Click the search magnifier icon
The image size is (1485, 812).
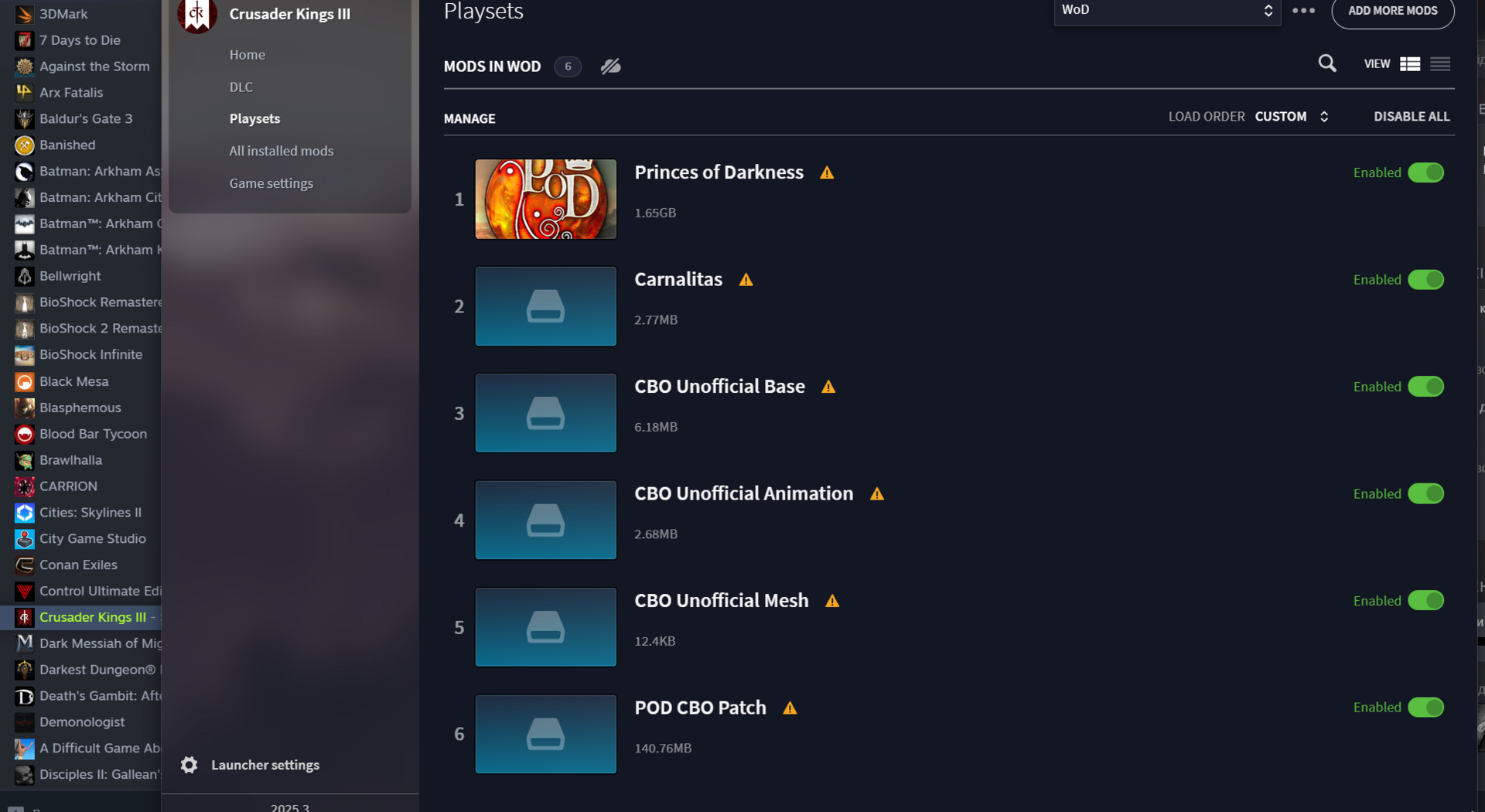click(1327, 63)
